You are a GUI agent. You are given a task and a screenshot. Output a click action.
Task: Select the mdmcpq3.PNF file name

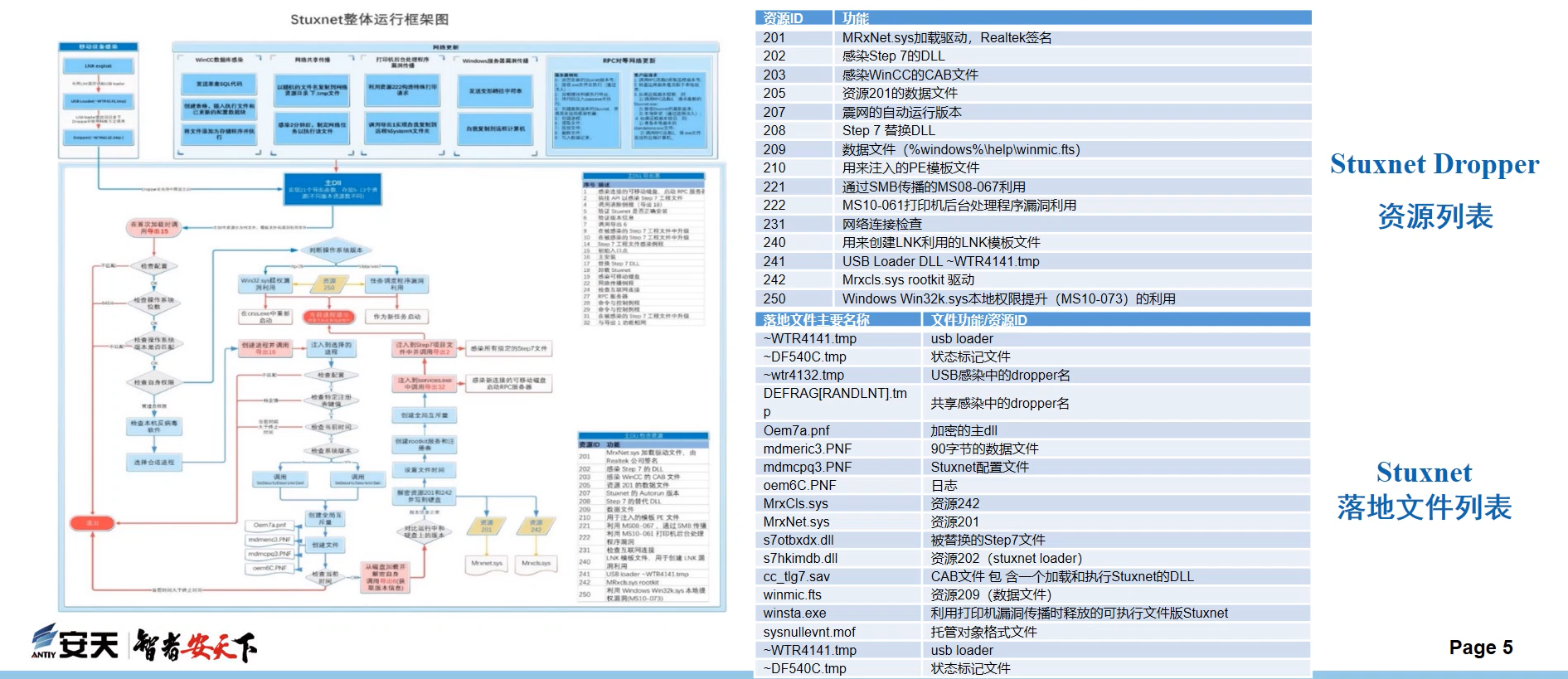click(x=807, y=467)
